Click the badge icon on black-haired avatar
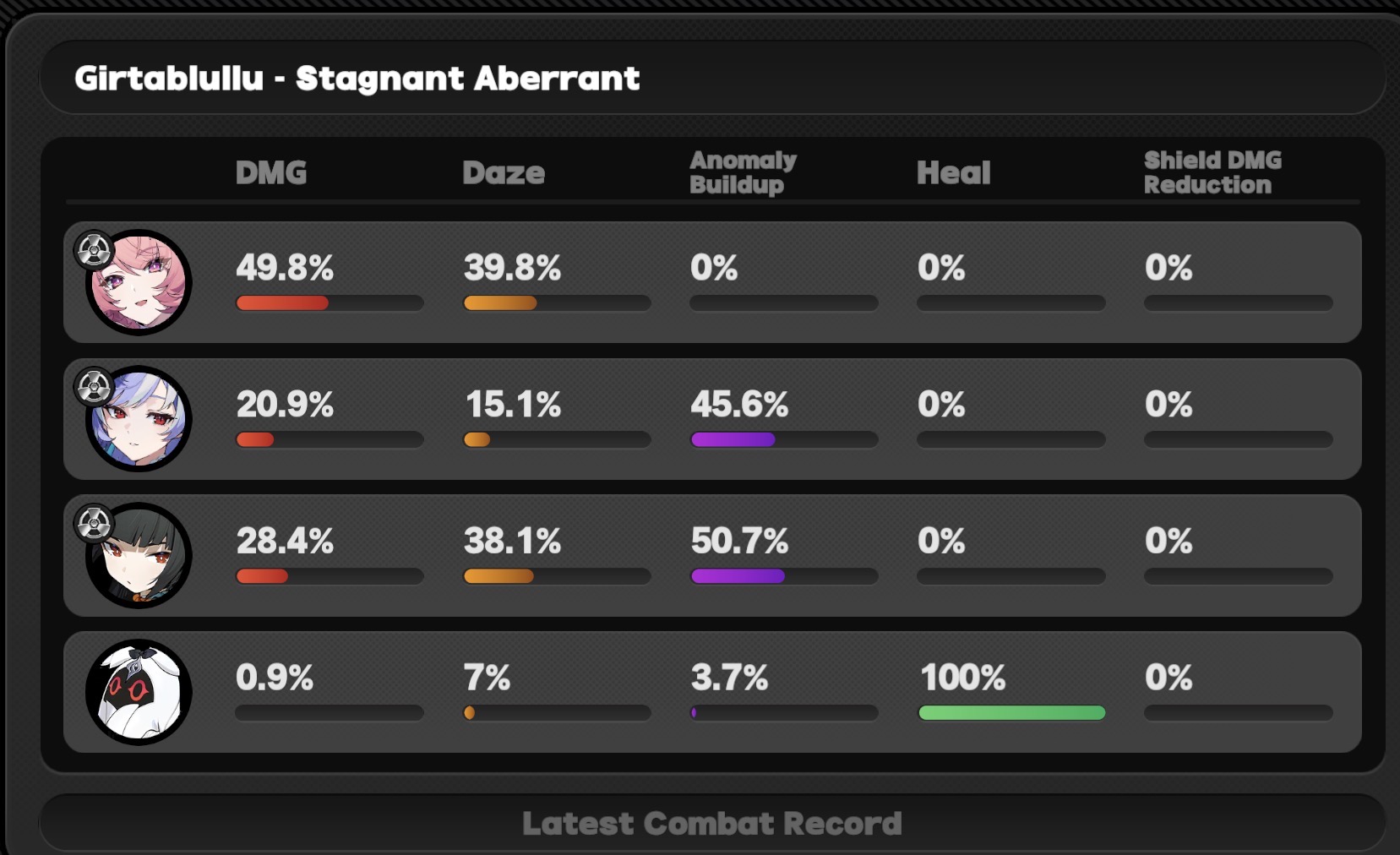The image size is (1400, 855). 94,524
